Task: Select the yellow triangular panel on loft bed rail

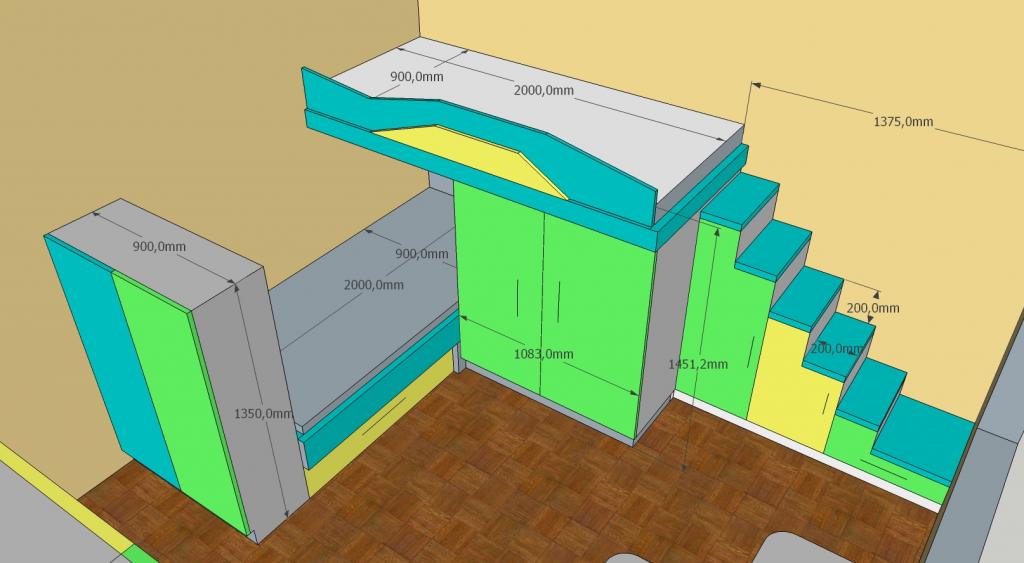Action: click(472, 159)
